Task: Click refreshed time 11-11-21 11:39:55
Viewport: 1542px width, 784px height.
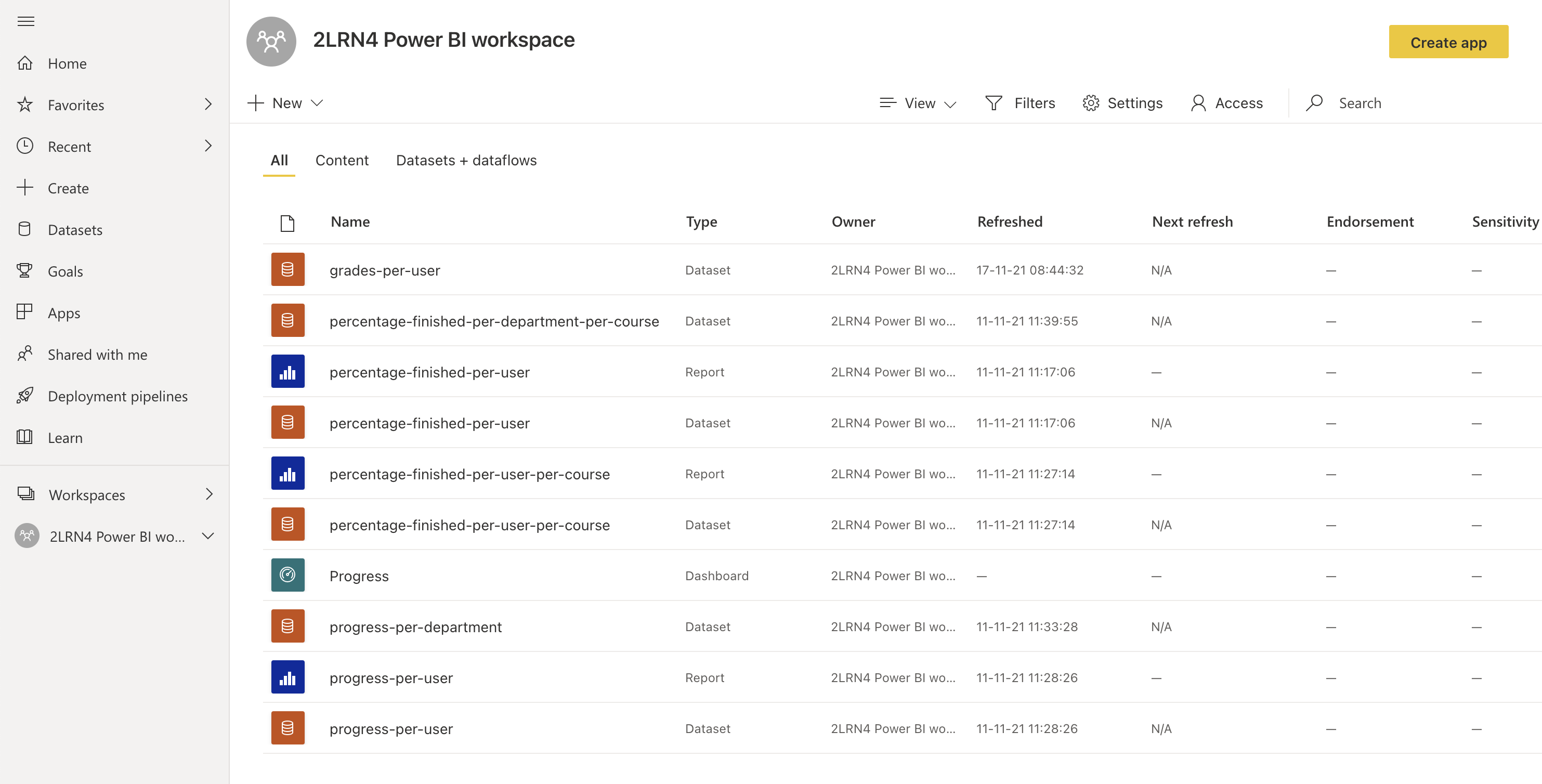Action: coord(1027,321)
